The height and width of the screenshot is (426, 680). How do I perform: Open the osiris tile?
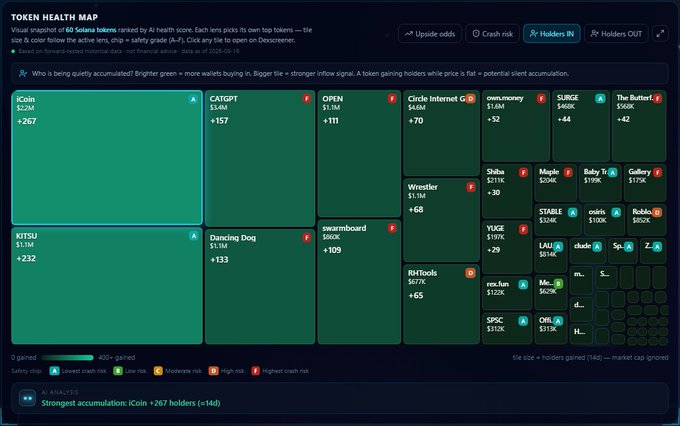604,220
